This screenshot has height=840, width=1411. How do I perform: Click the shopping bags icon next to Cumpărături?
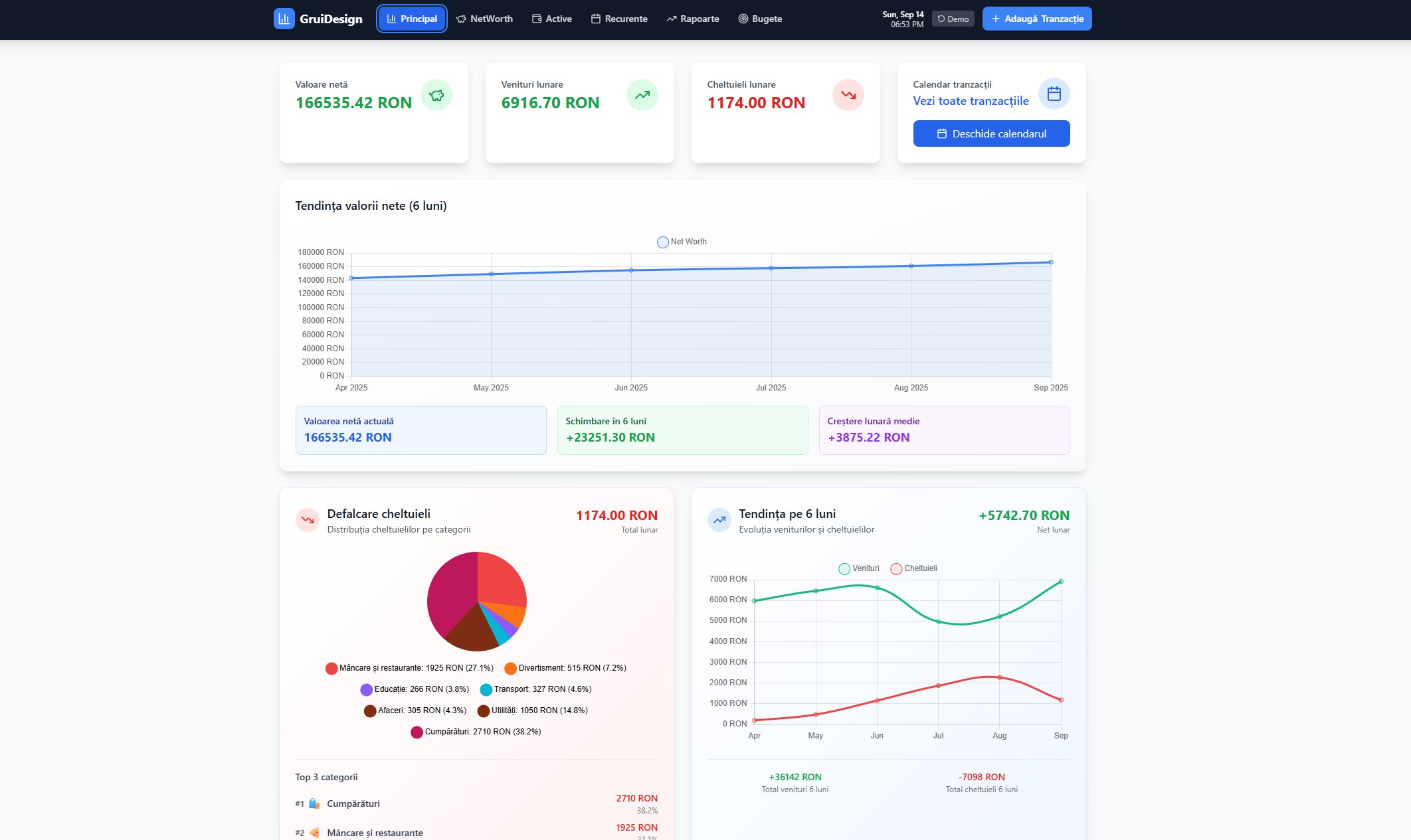(314, 803)
